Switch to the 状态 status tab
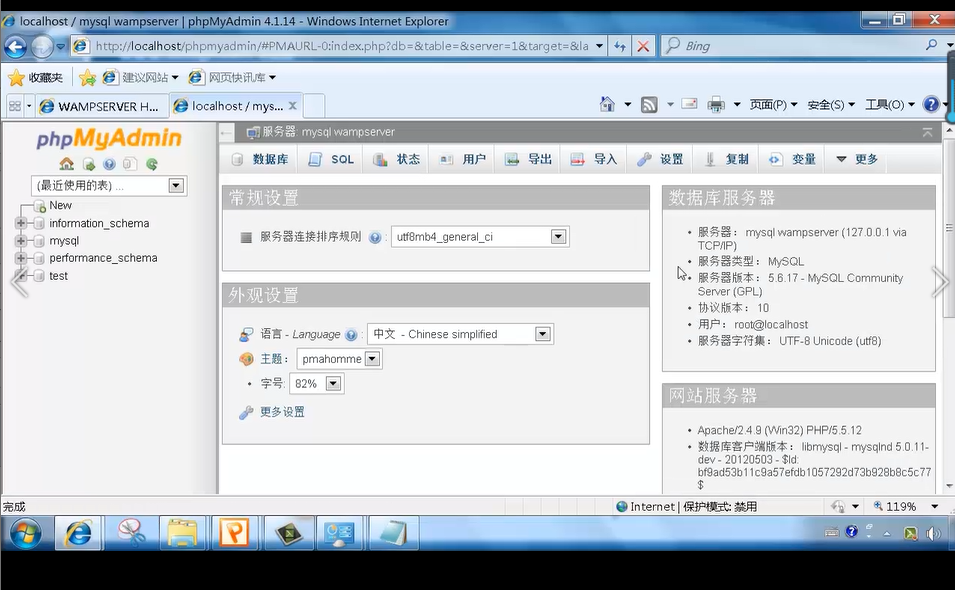Image resolution: width=955 pixels, height=590 pixels. 396,160
